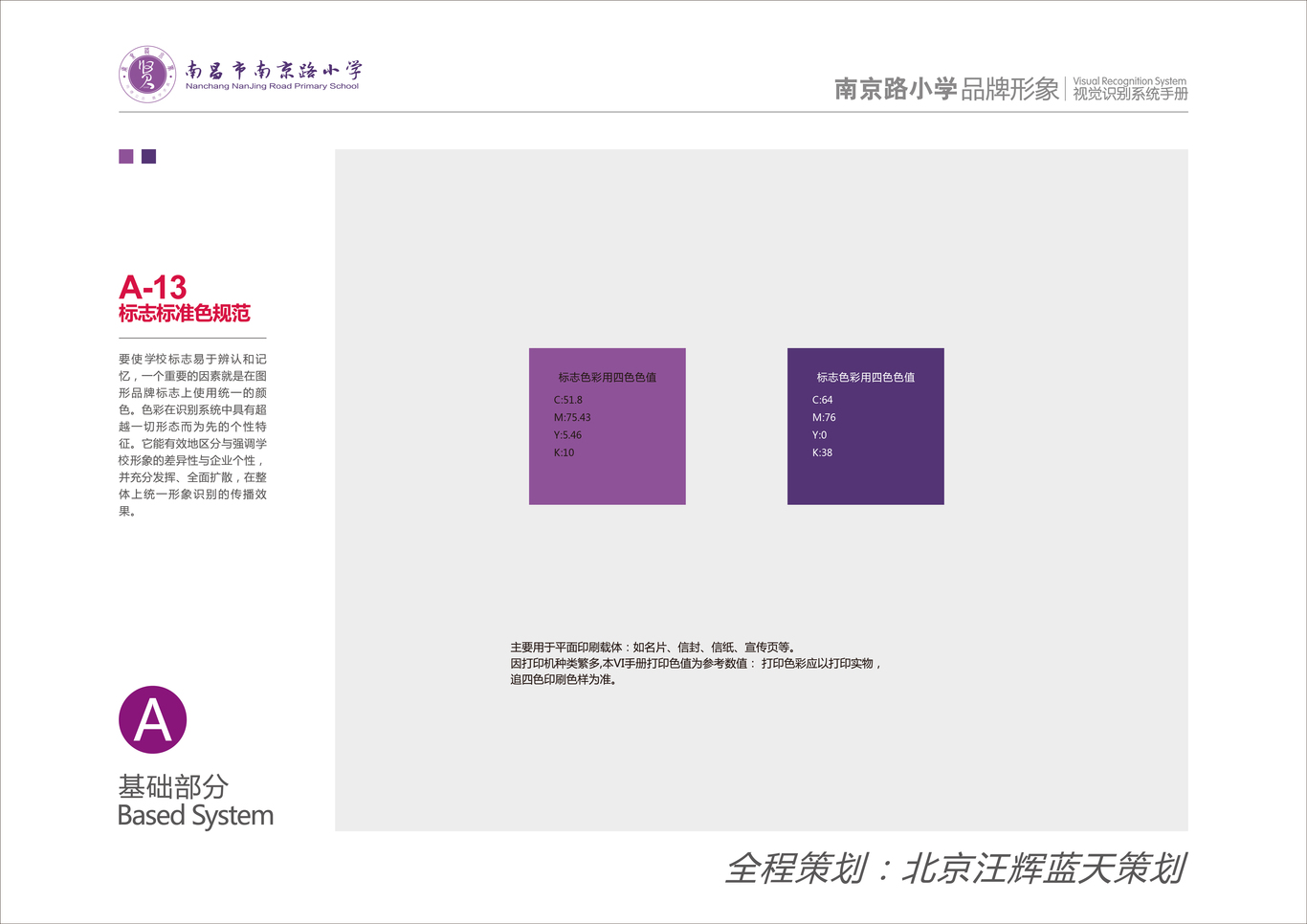Click the text 视觉识别系统手册
The image size is (1307, 924).
pyautogui.click(x=1130, y=94)
